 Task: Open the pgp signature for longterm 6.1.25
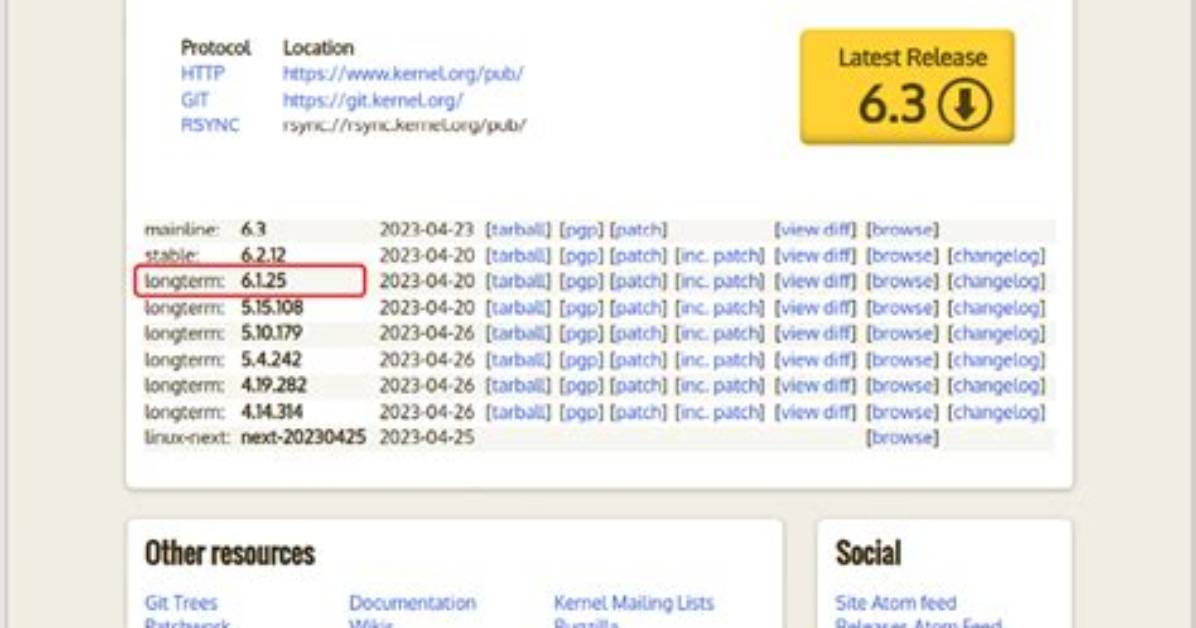click(x=580, y=281)
